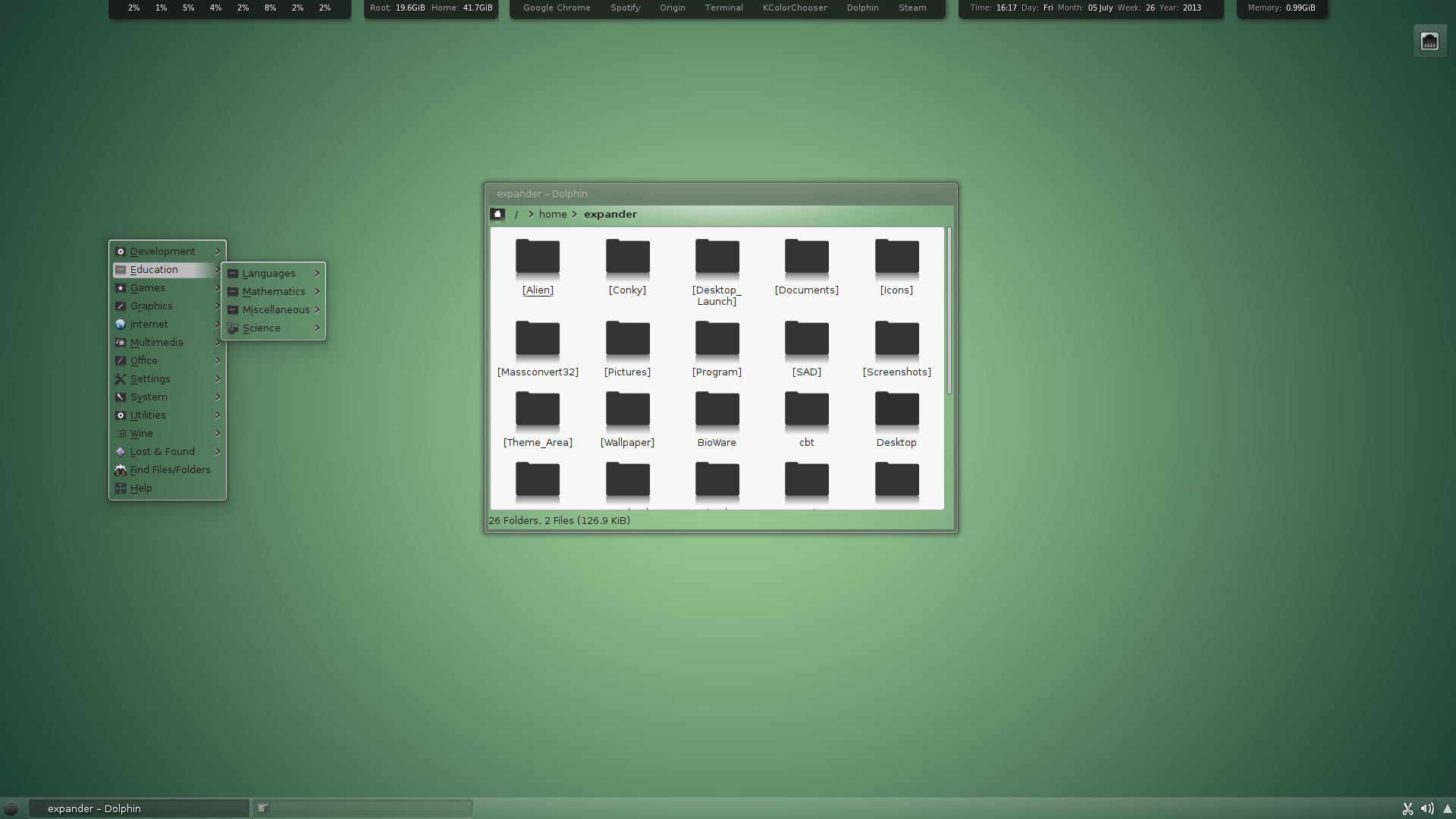Viewport: 1456px width, 819px height.
Task: Select the Education menu entry
Action: click(x=168, y=270)
